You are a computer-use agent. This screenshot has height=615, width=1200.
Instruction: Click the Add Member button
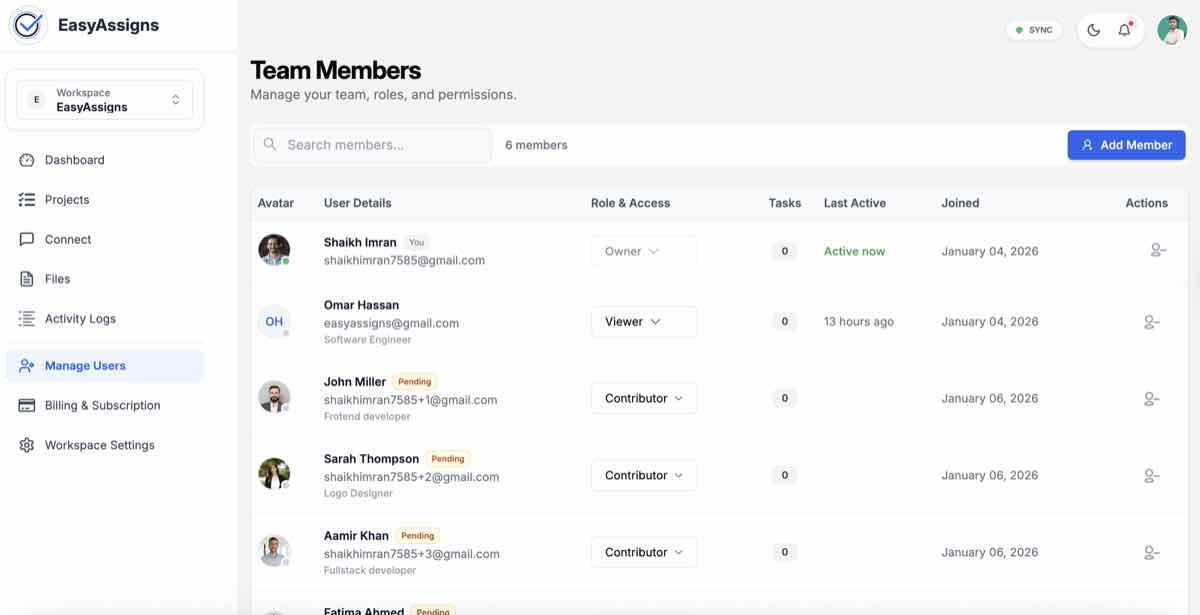pyautogui.click(x=1126, y=144)
